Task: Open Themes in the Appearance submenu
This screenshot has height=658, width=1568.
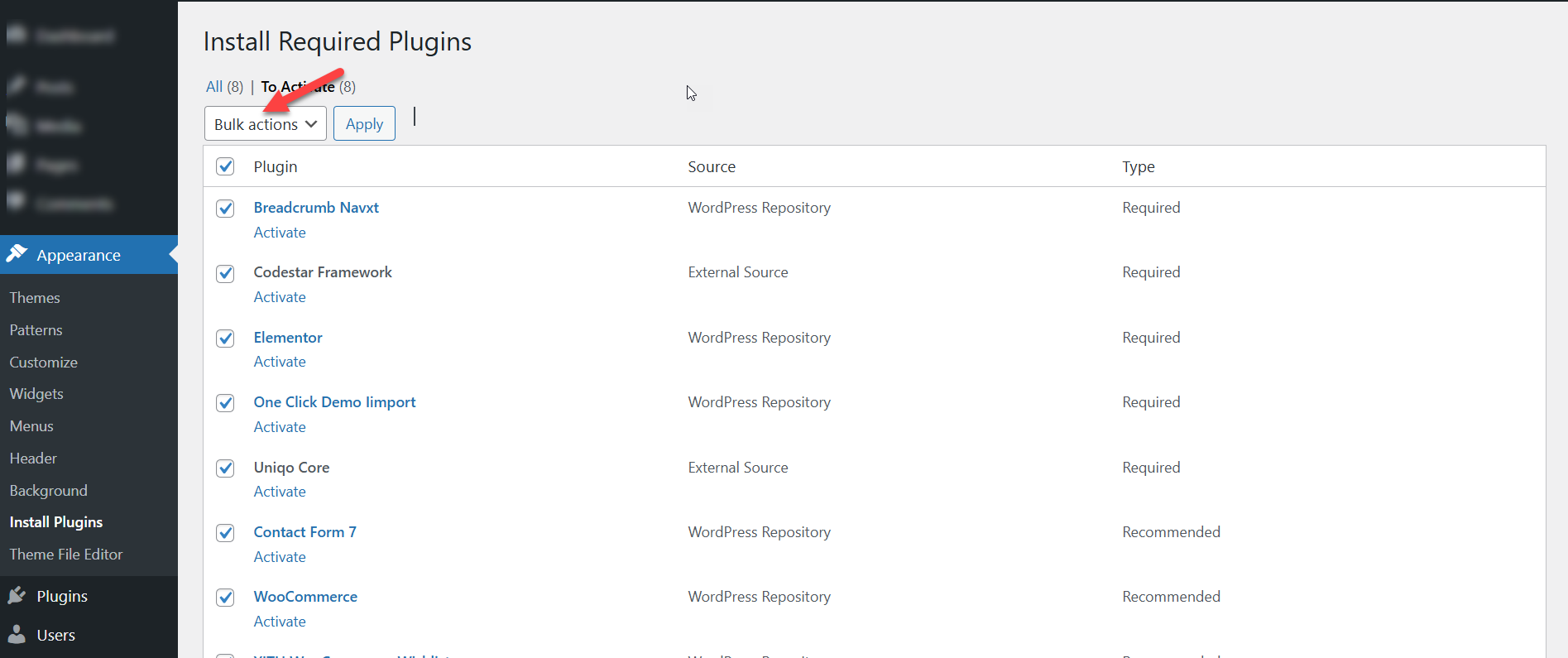Action: coord(35,298)
